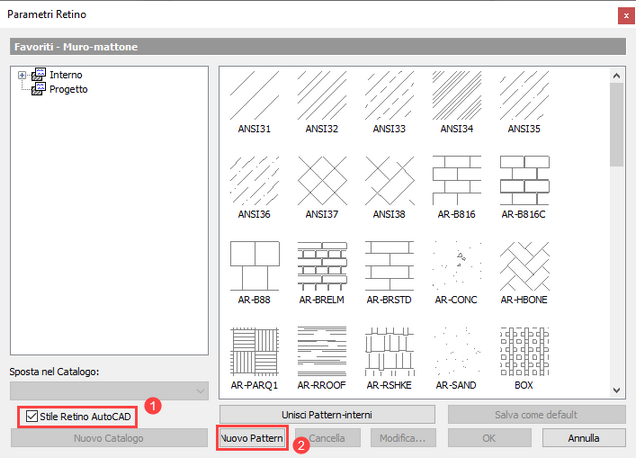Select the ANSI36 hatch pattern

point(254,188)
